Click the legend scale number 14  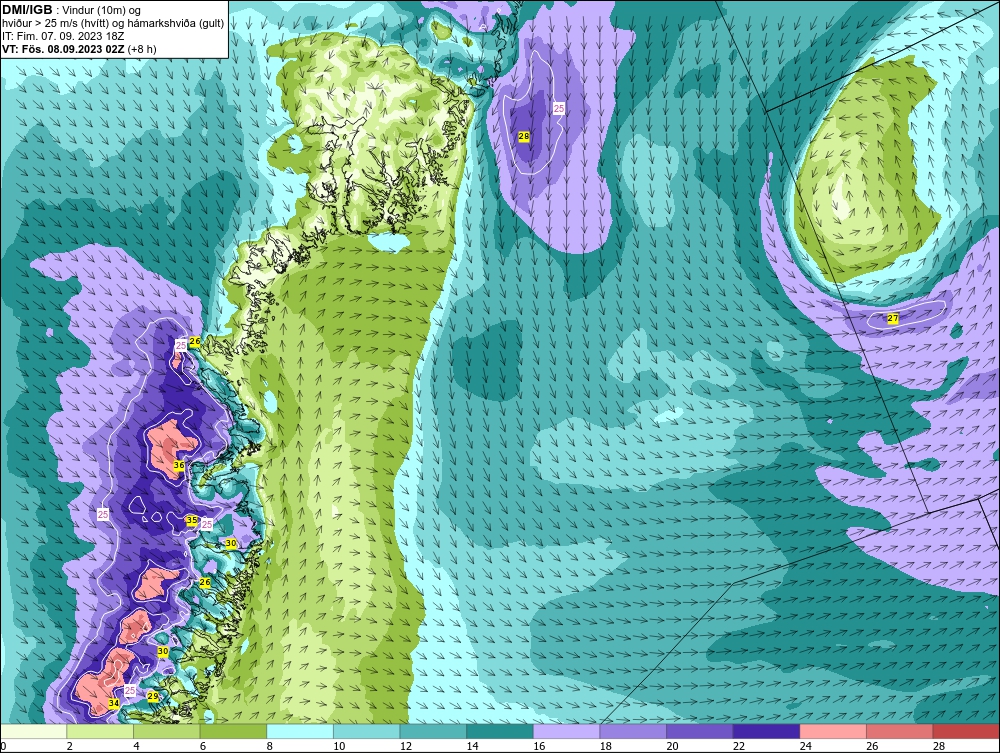[472, 746]
